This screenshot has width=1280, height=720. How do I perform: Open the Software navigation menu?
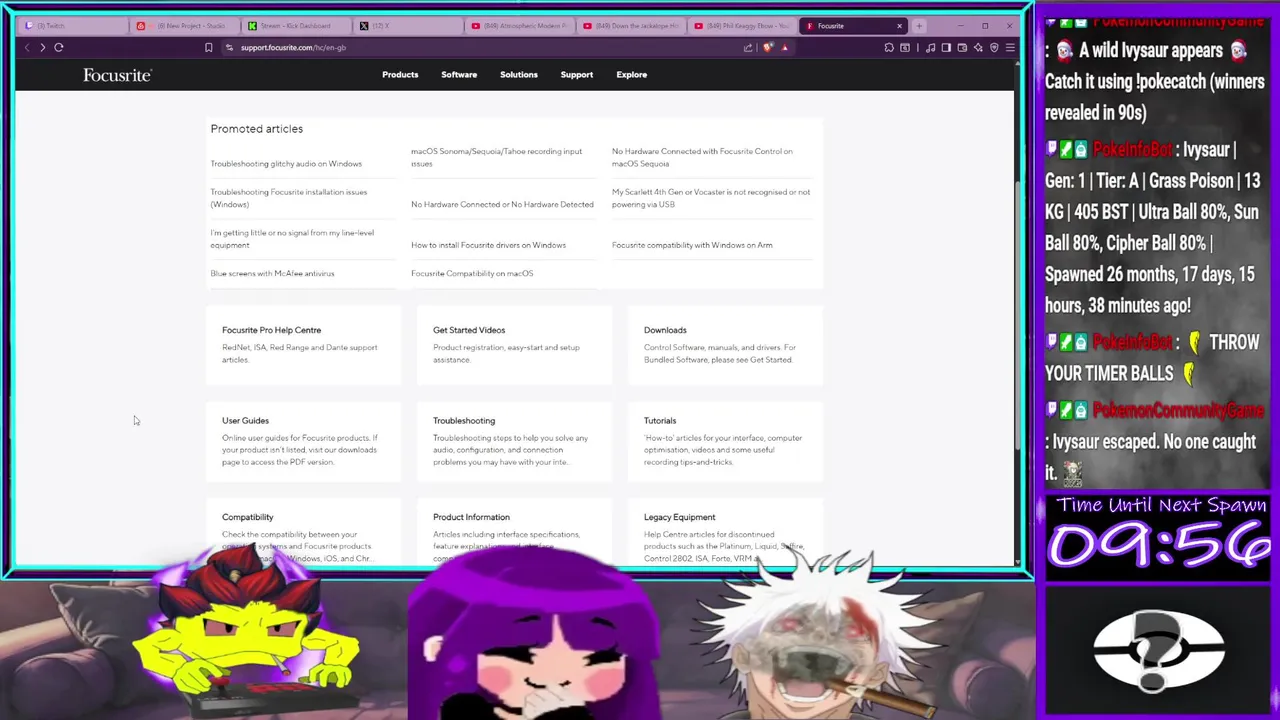(459, 75)
